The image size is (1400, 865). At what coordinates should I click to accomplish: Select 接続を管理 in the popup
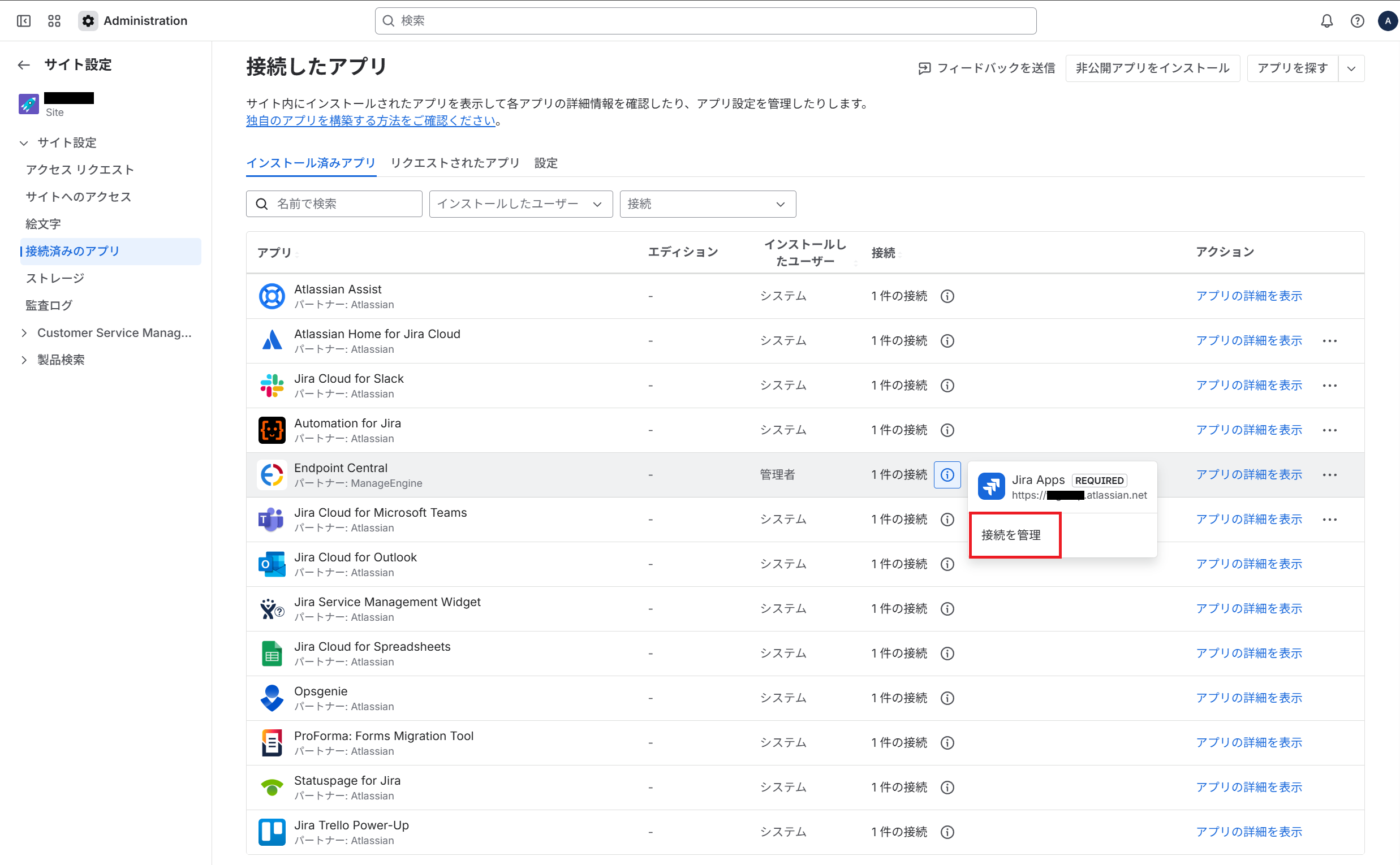[1011, 535]
